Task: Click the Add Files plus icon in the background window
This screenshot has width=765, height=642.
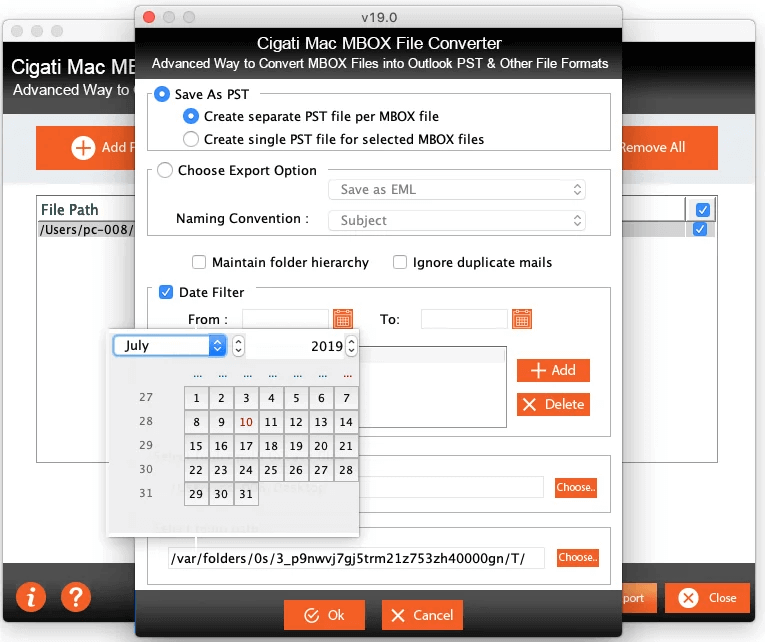Action: click(83, 147)
